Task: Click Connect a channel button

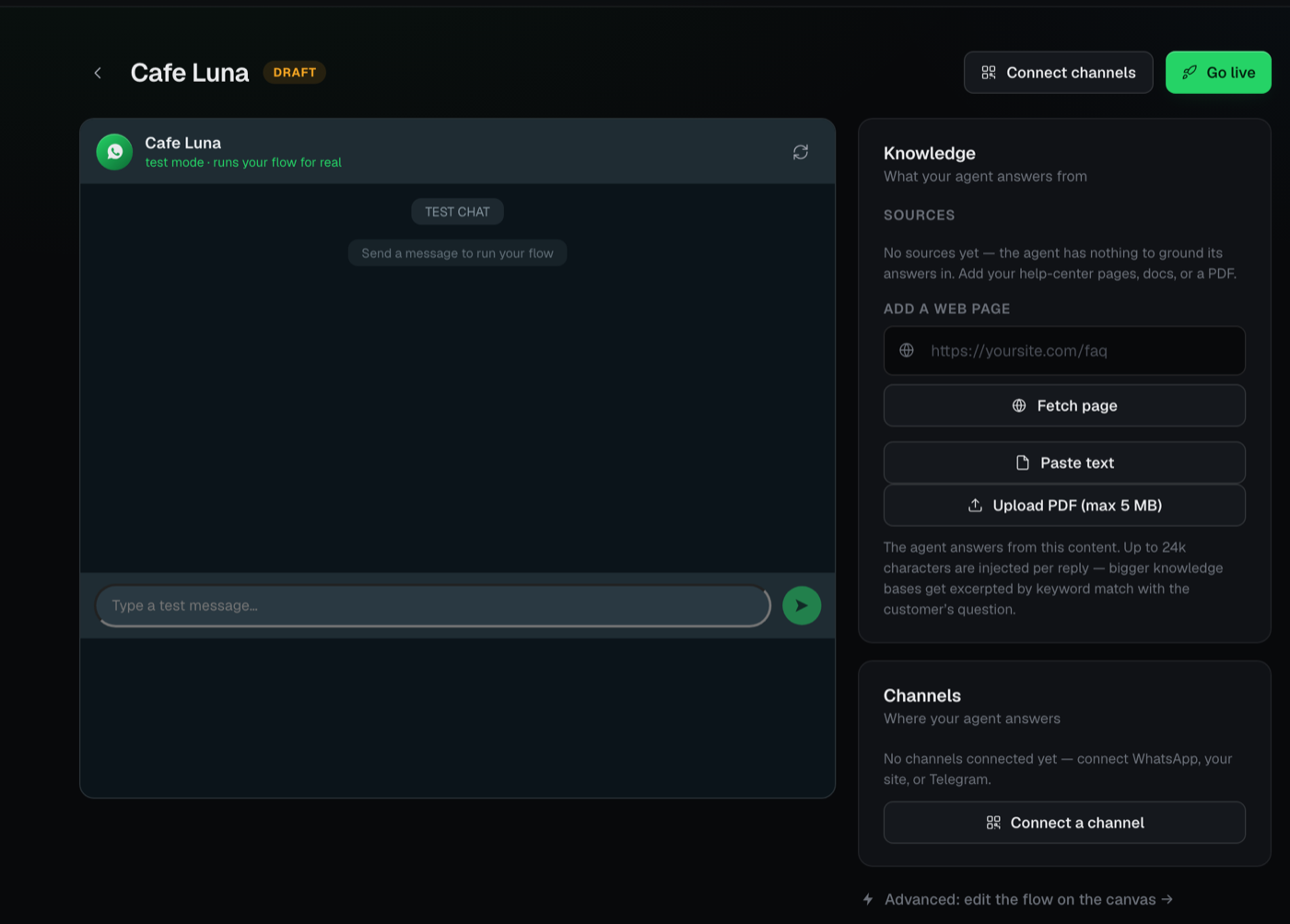Action: (x=1064, y=823)
